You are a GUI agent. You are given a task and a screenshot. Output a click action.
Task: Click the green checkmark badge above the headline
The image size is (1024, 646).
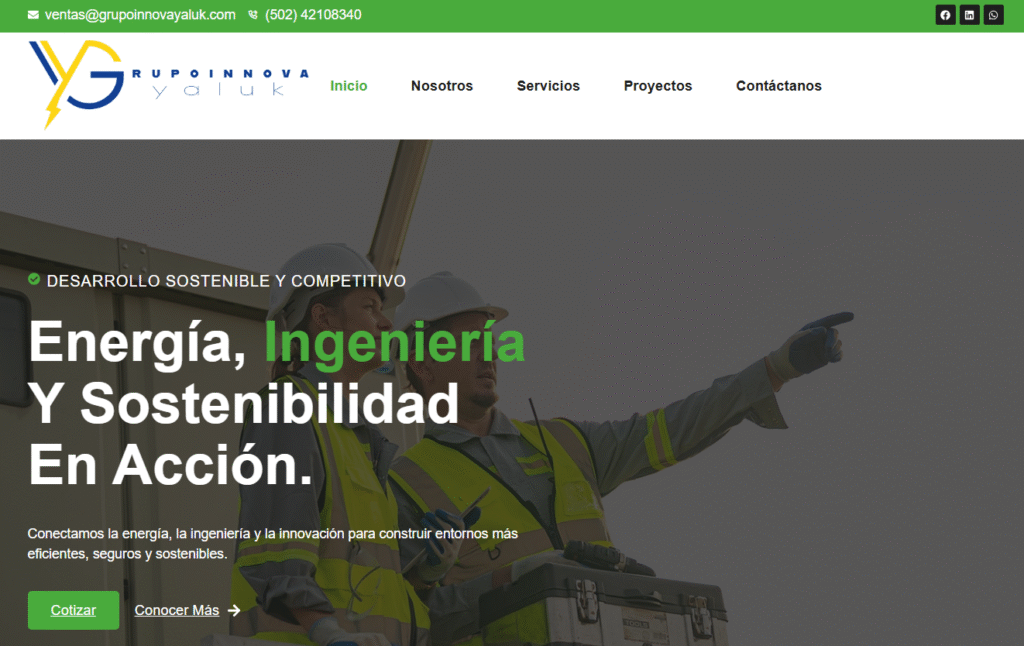(x=34, y=280)
